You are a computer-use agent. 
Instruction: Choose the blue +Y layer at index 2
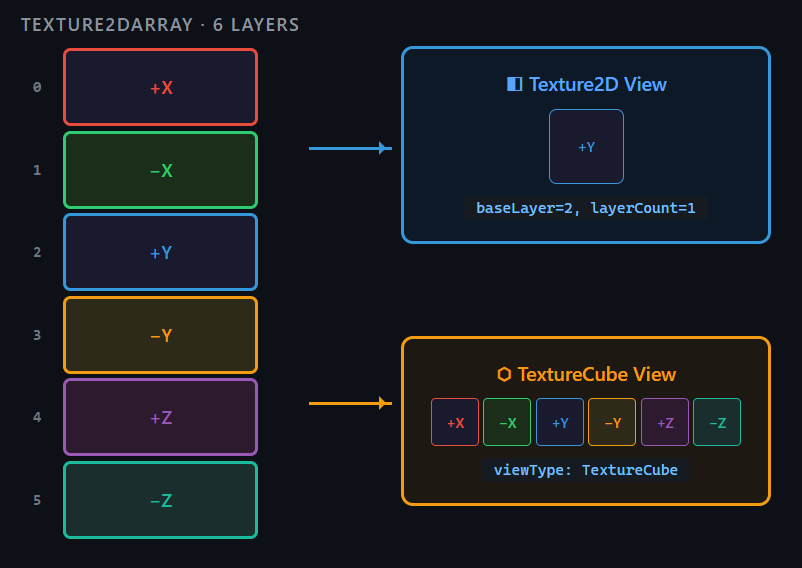(161, 252)
